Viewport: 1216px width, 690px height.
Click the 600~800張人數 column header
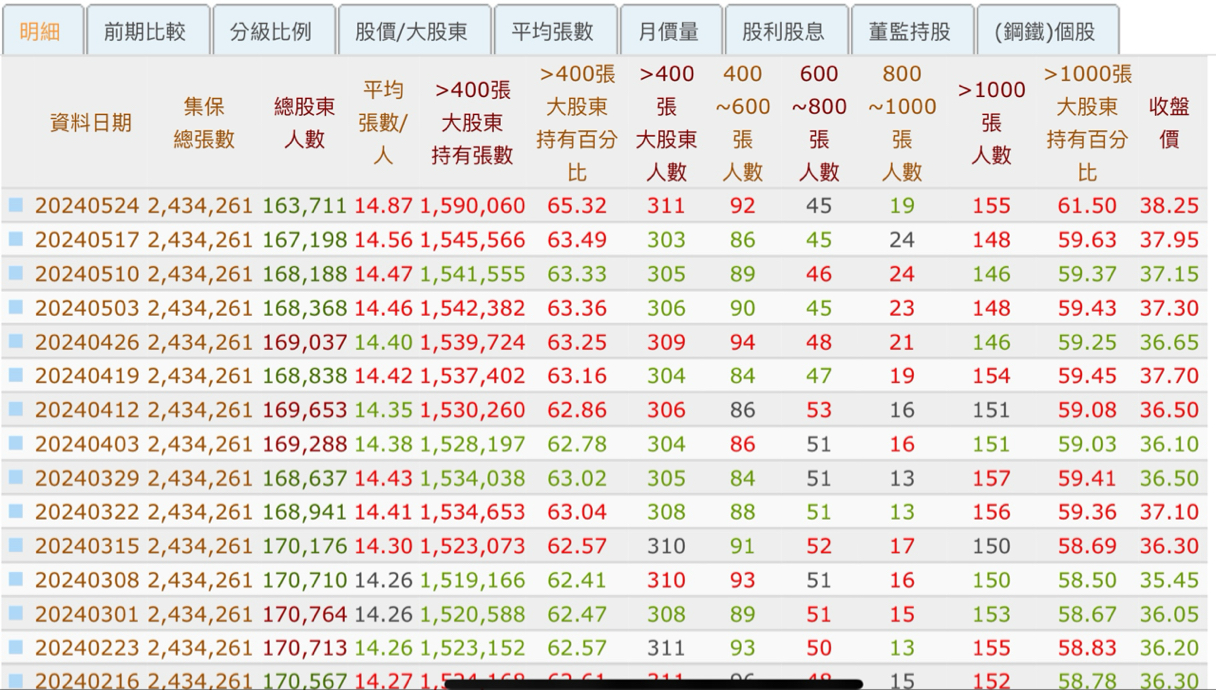pos(819,123)
